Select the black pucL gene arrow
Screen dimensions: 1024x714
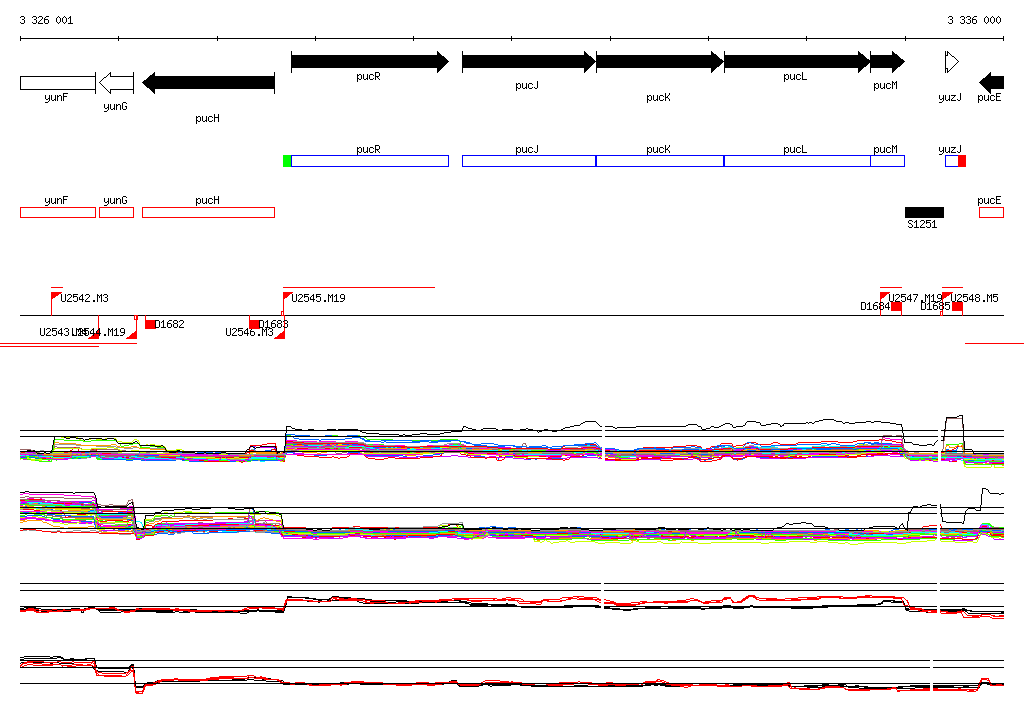click(796, 62)
